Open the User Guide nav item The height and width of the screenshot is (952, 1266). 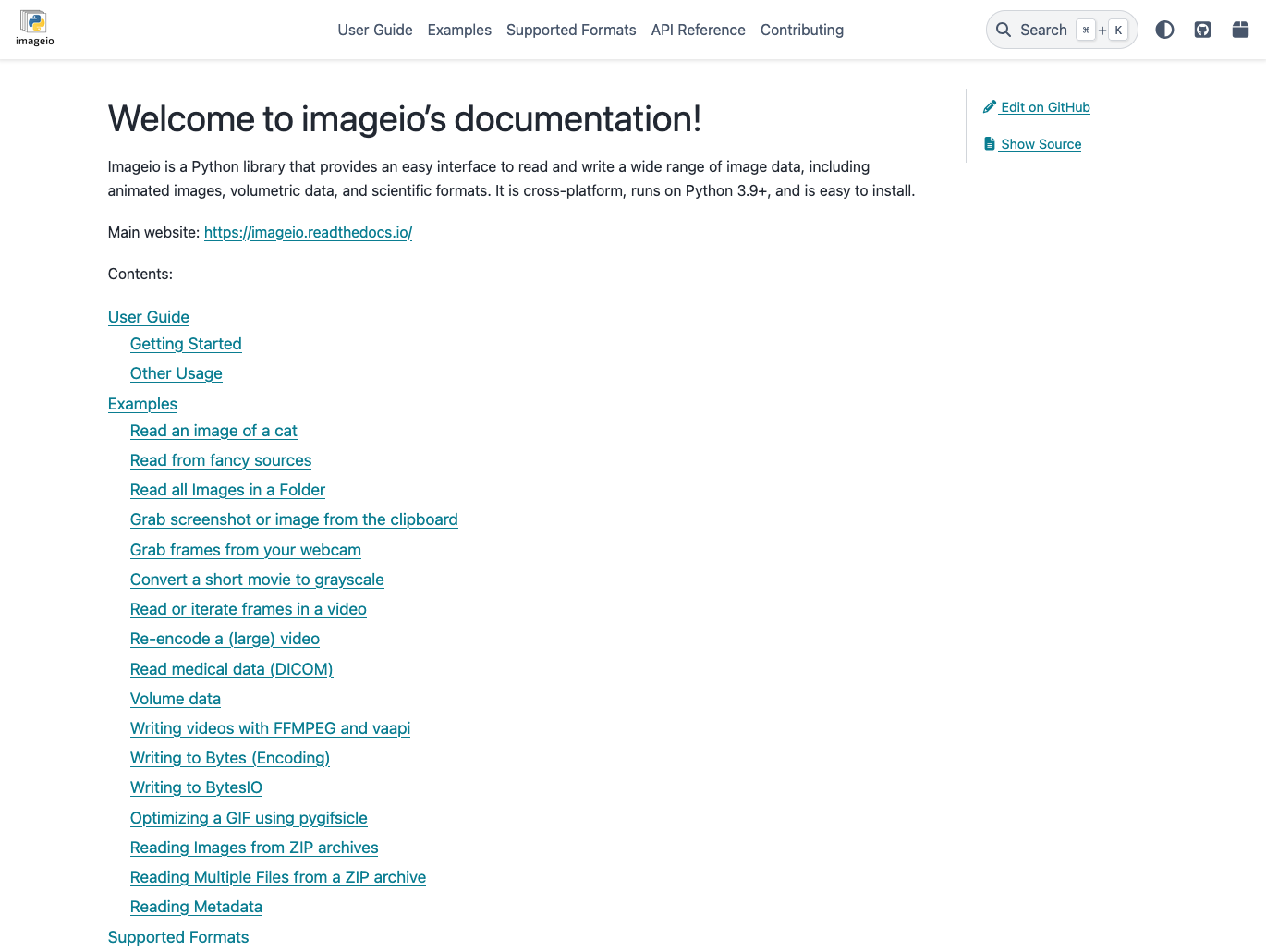pos(374,30)
